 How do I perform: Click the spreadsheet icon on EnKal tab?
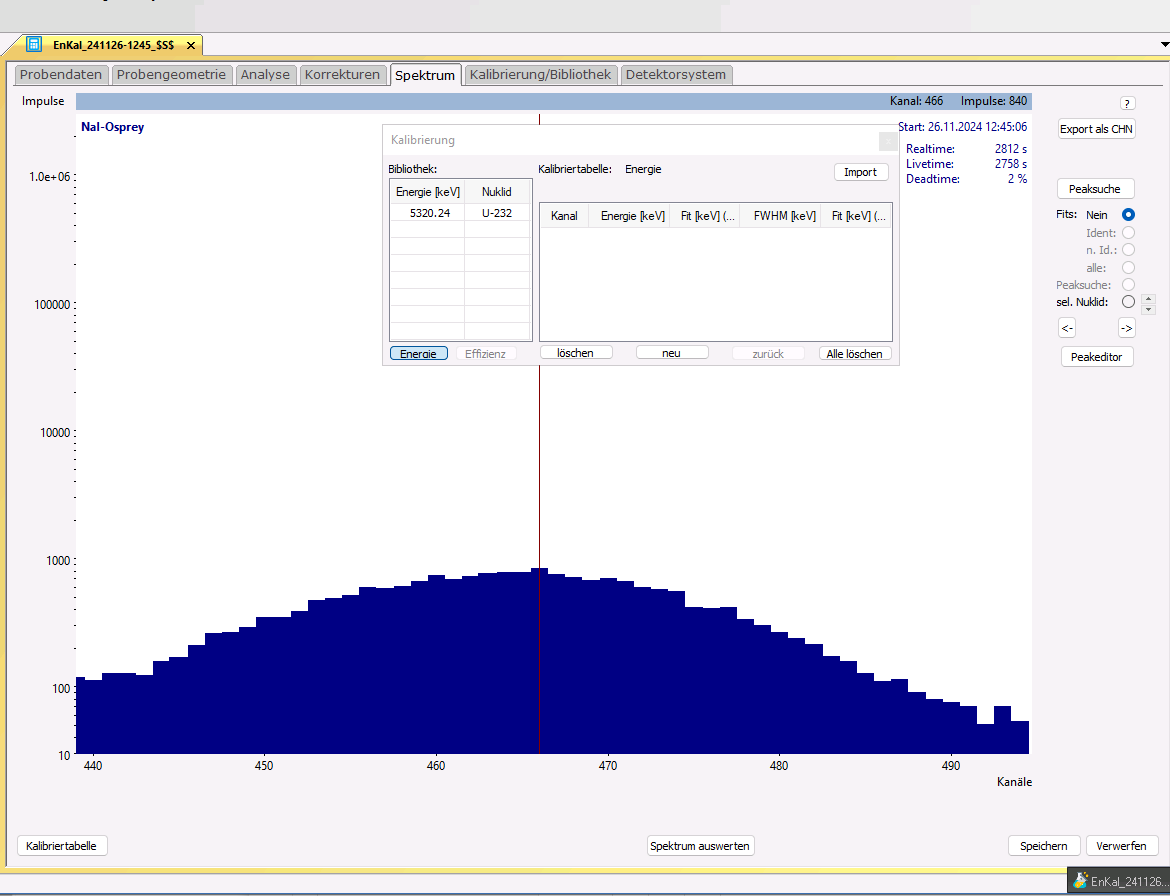(34, 44)
